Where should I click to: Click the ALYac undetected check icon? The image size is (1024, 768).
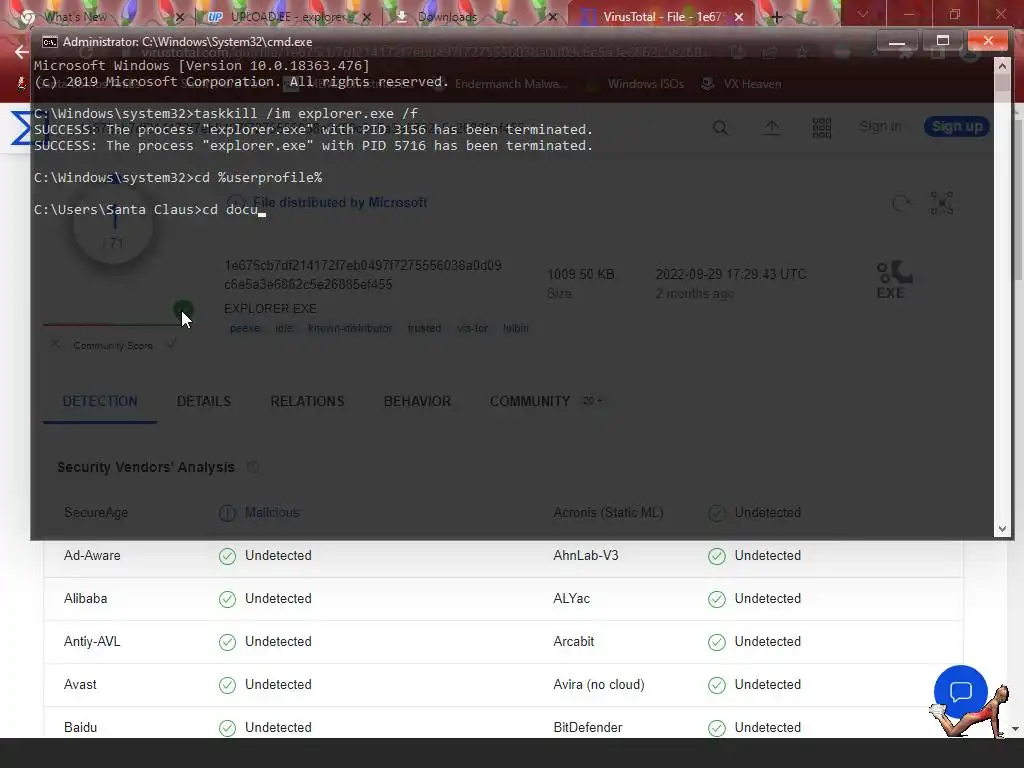pos(716,599)
